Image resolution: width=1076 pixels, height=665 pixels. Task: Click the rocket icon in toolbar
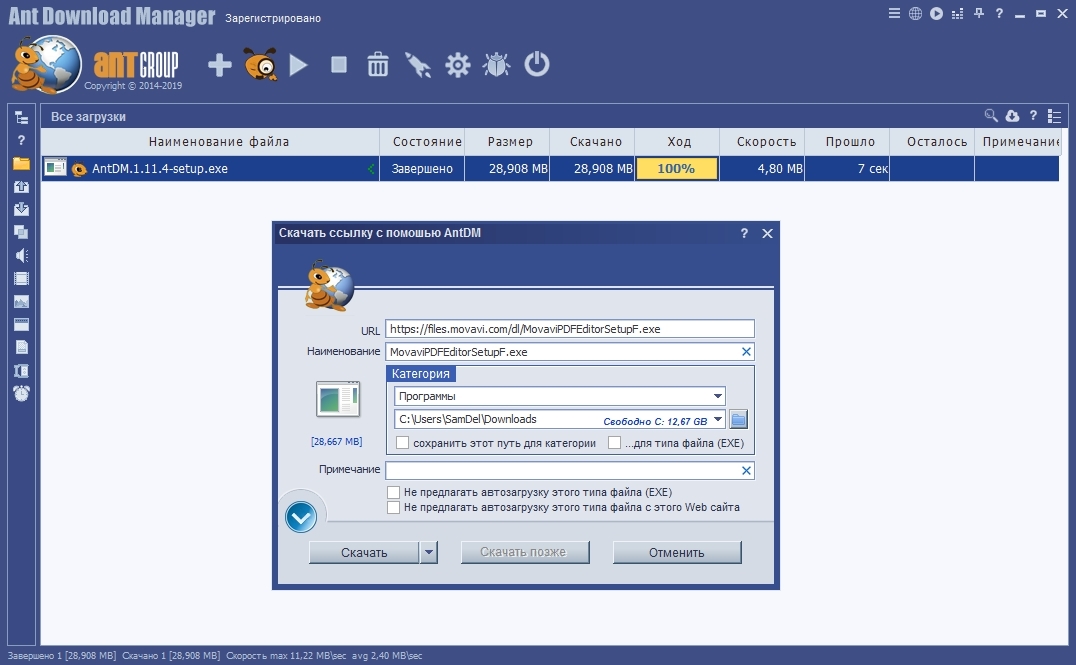pos(417,66)
